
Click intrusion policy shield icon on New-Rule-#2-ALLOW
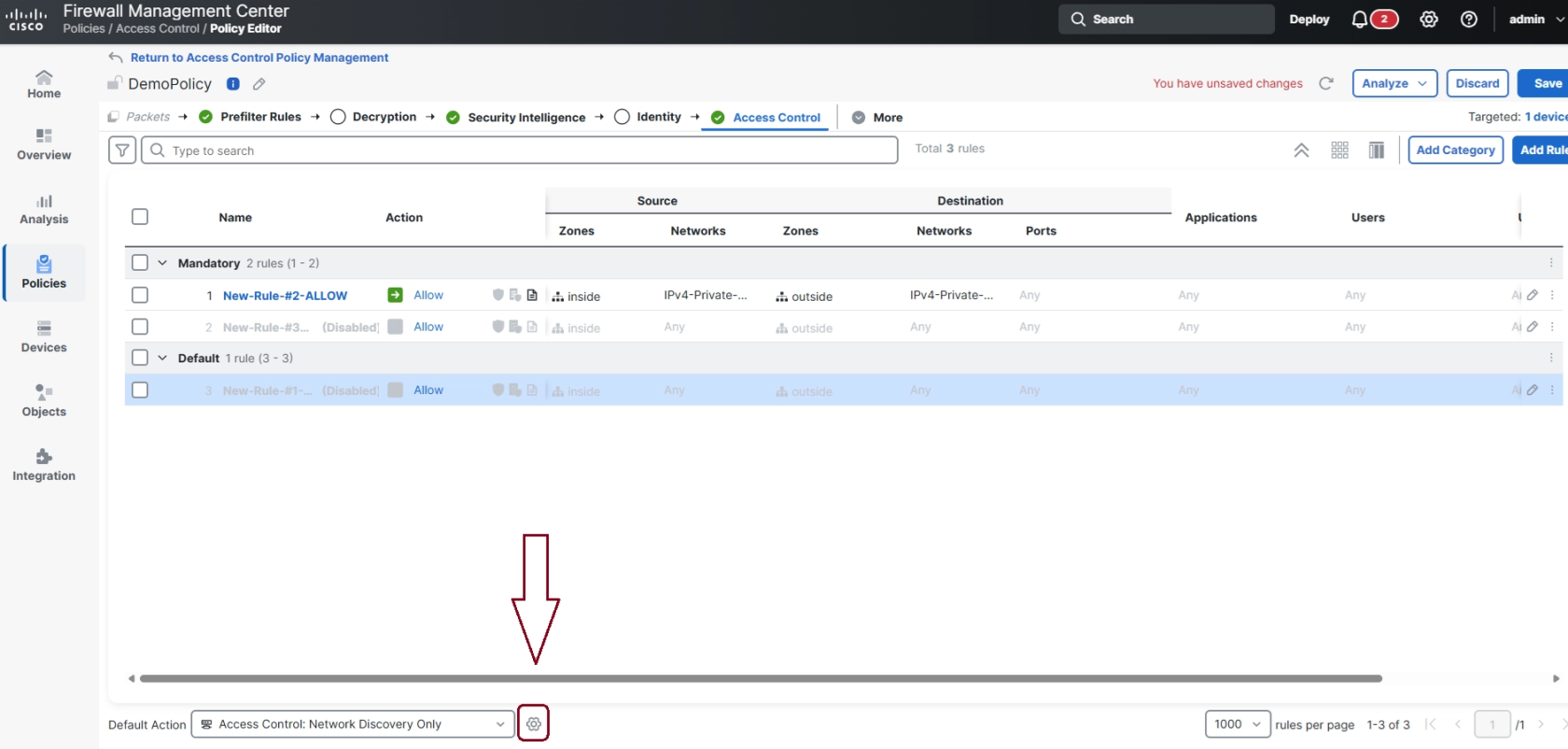coord(498,295)
